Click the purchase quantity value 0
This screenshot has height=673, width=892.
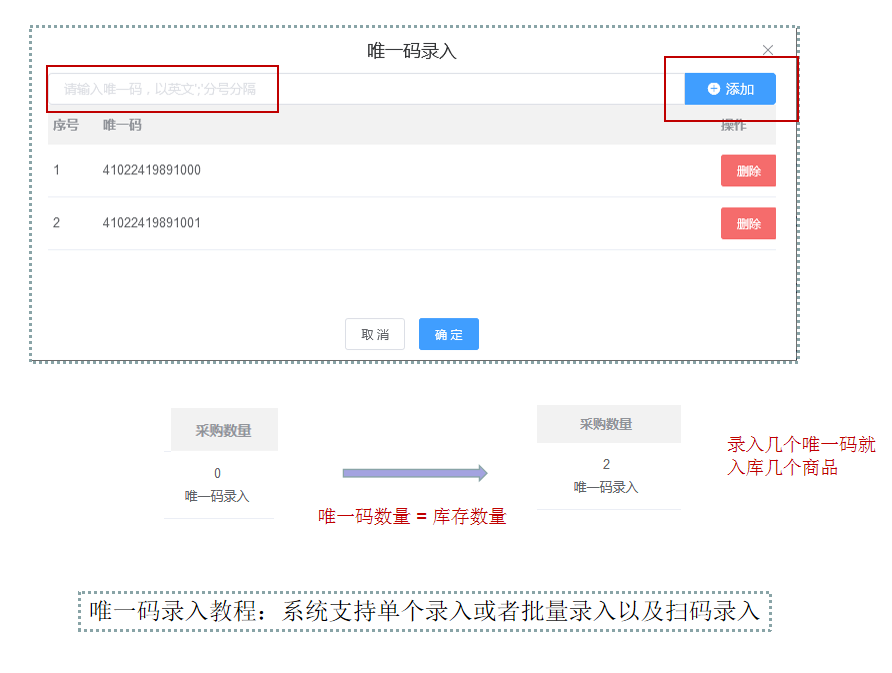point(217,473)
